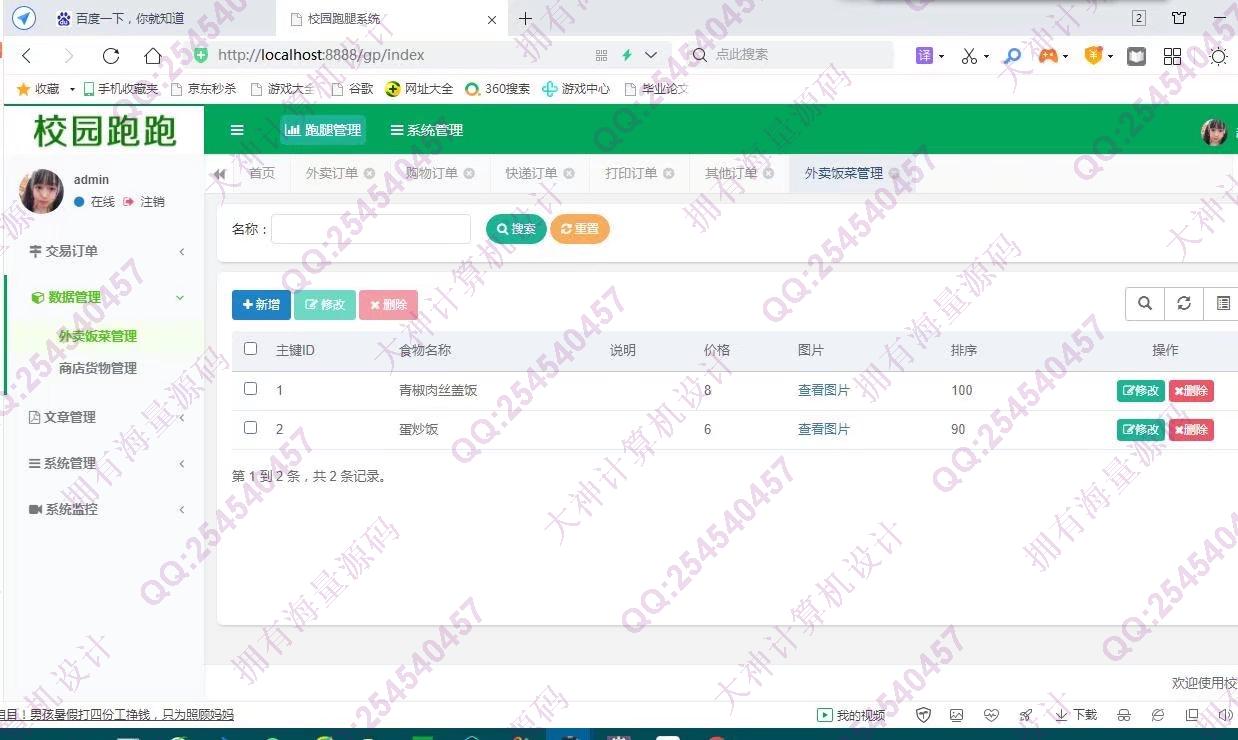Click 删除 in the 蛋炒饭 row
This screenshot has height=740, width=1238.
[1191, 430]
